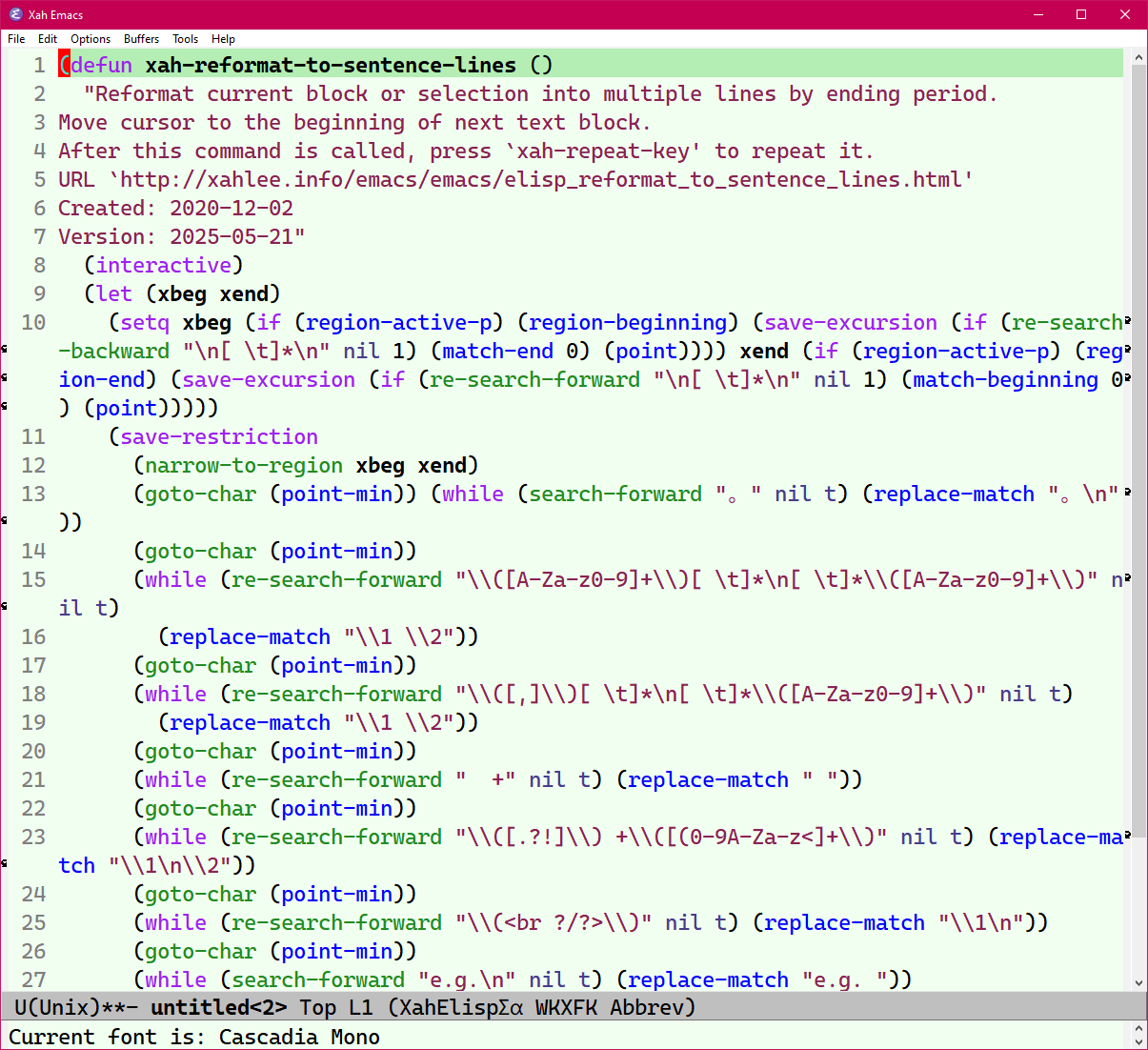Open the Help menu
Image resolution: width=1148 pixels, height=1050 pixels.
pyautogui.click(x=223, y=39)
